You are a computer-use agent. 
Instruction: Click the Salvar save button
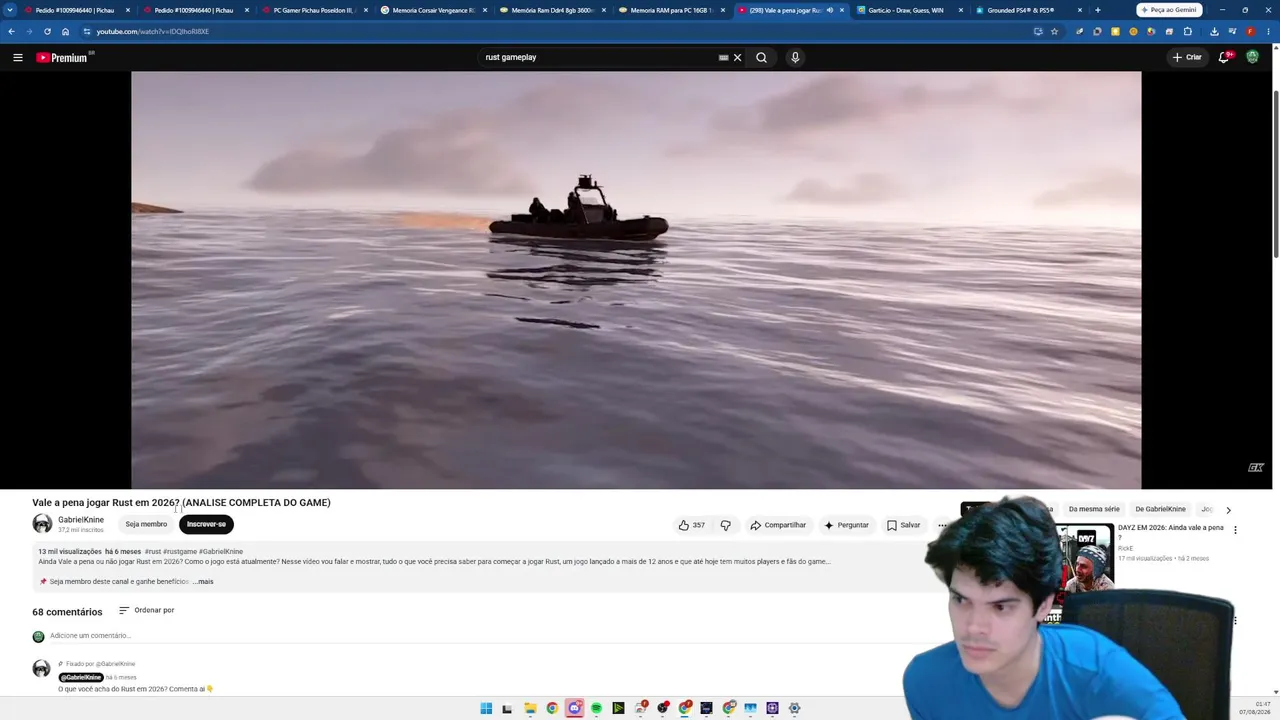[x=903, y=525]
